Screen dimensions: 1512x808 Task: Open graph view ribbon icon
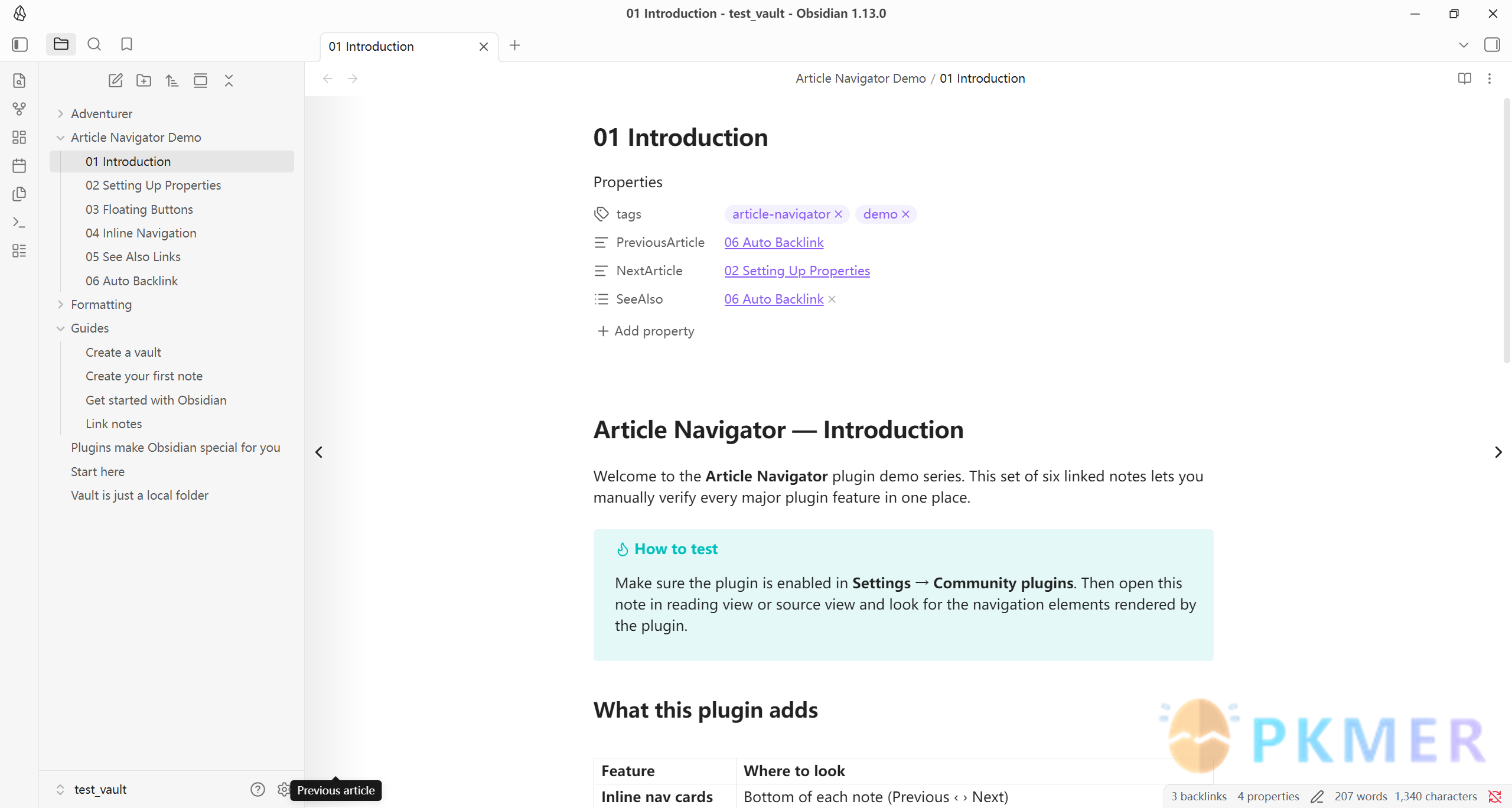pyautogui.click(x=19, y=109)
